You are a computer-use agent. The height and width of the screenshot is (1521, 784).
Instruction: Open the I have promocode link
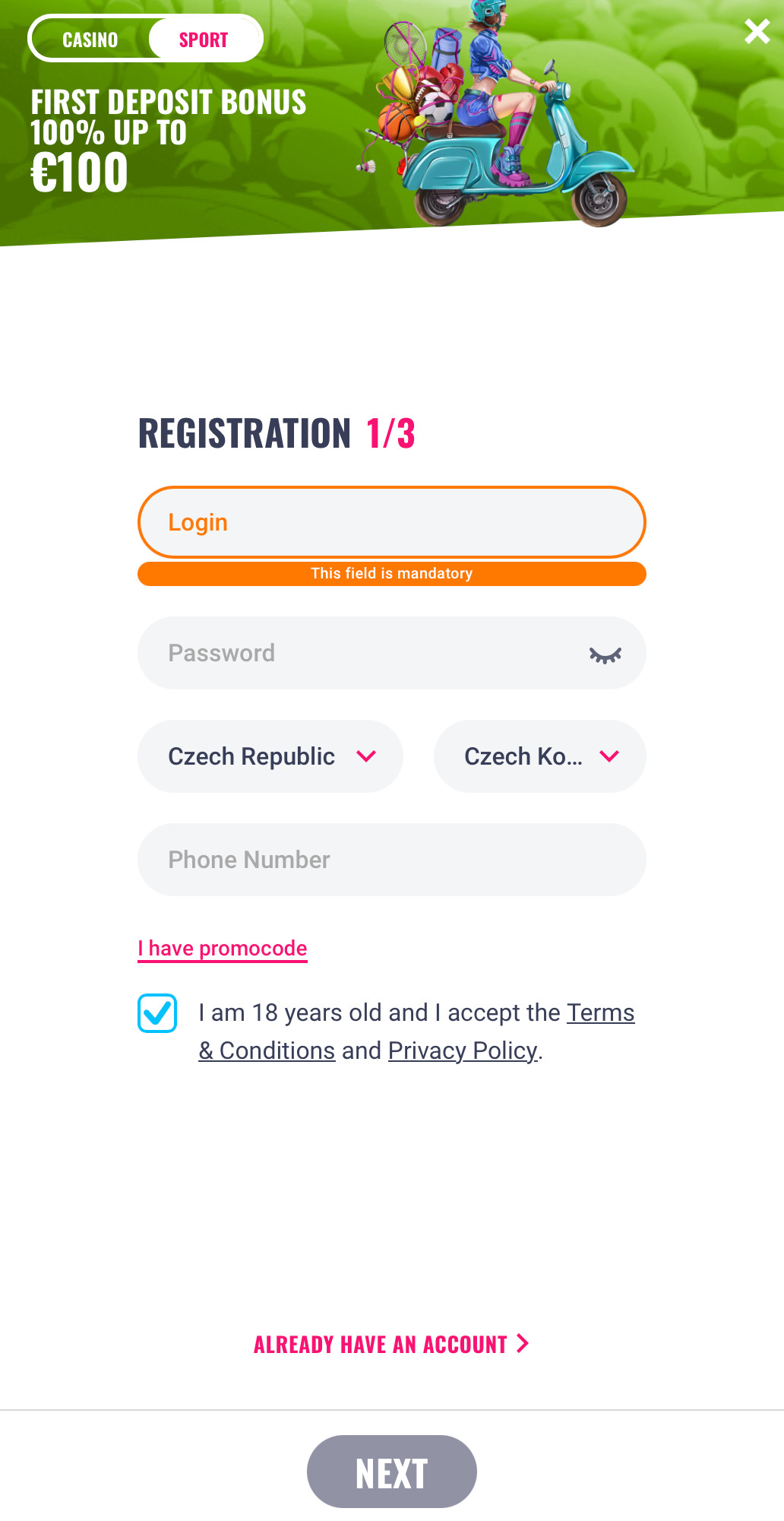(x=223, y=949)
